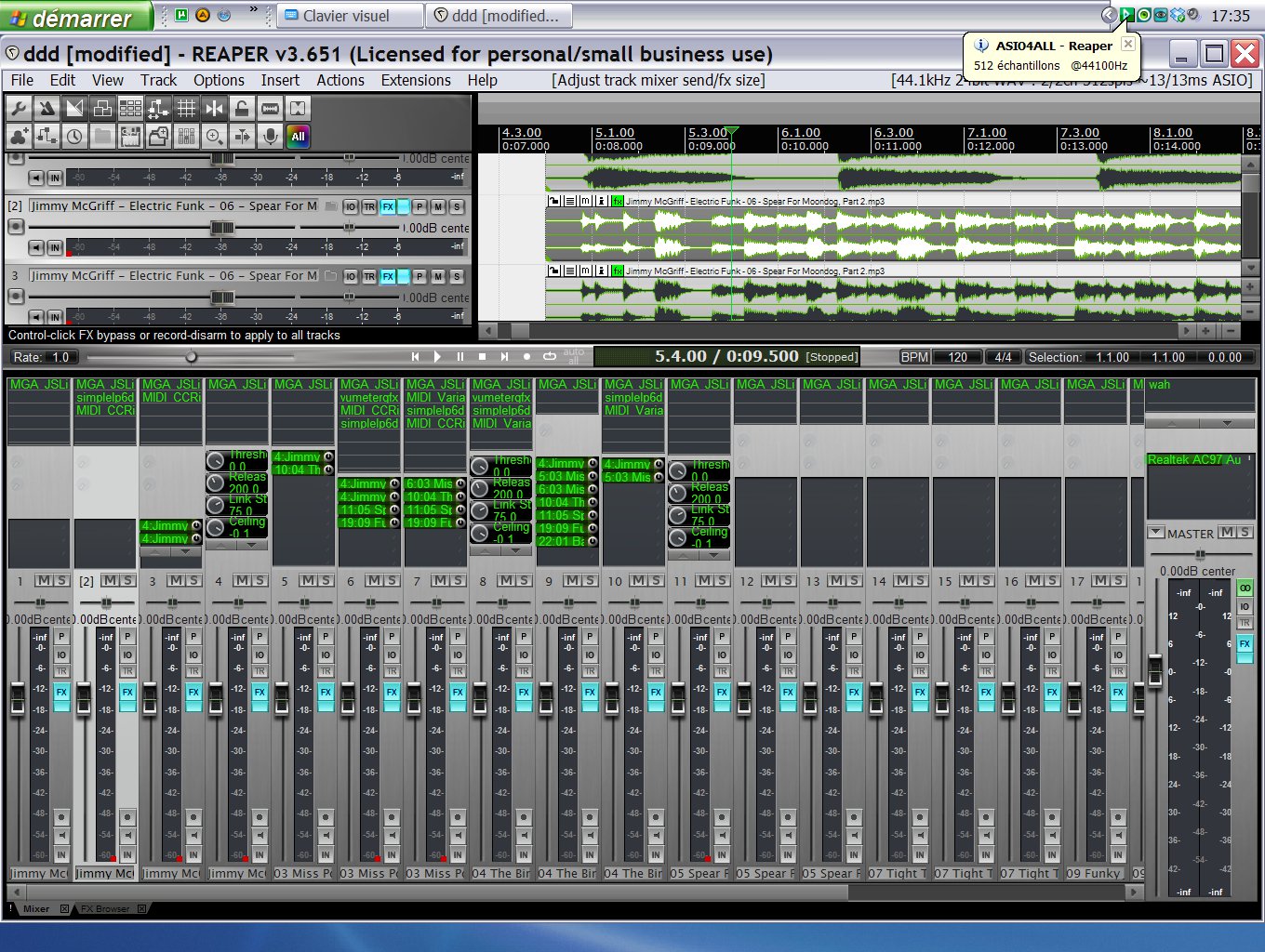Expand the MASTER channel dropdown arrow

[x=1156, y=533]
